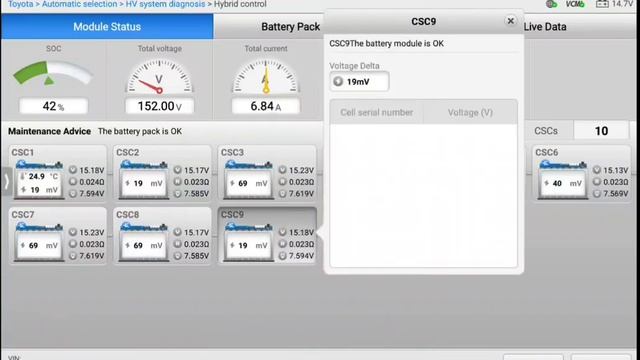Click 'CSC9The battery module is OK' message

387,43
